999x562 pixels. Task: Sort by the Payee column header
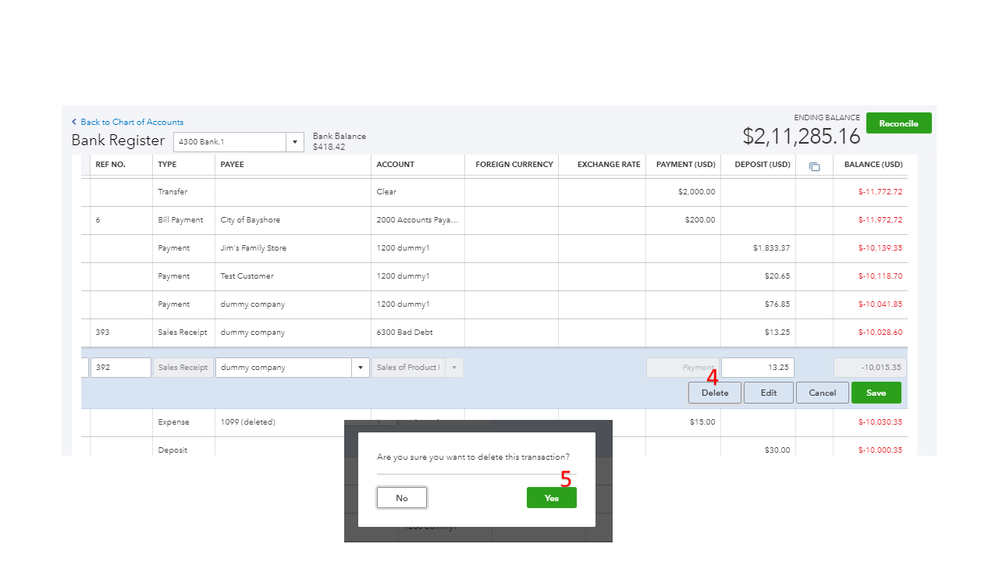point(233,164)
